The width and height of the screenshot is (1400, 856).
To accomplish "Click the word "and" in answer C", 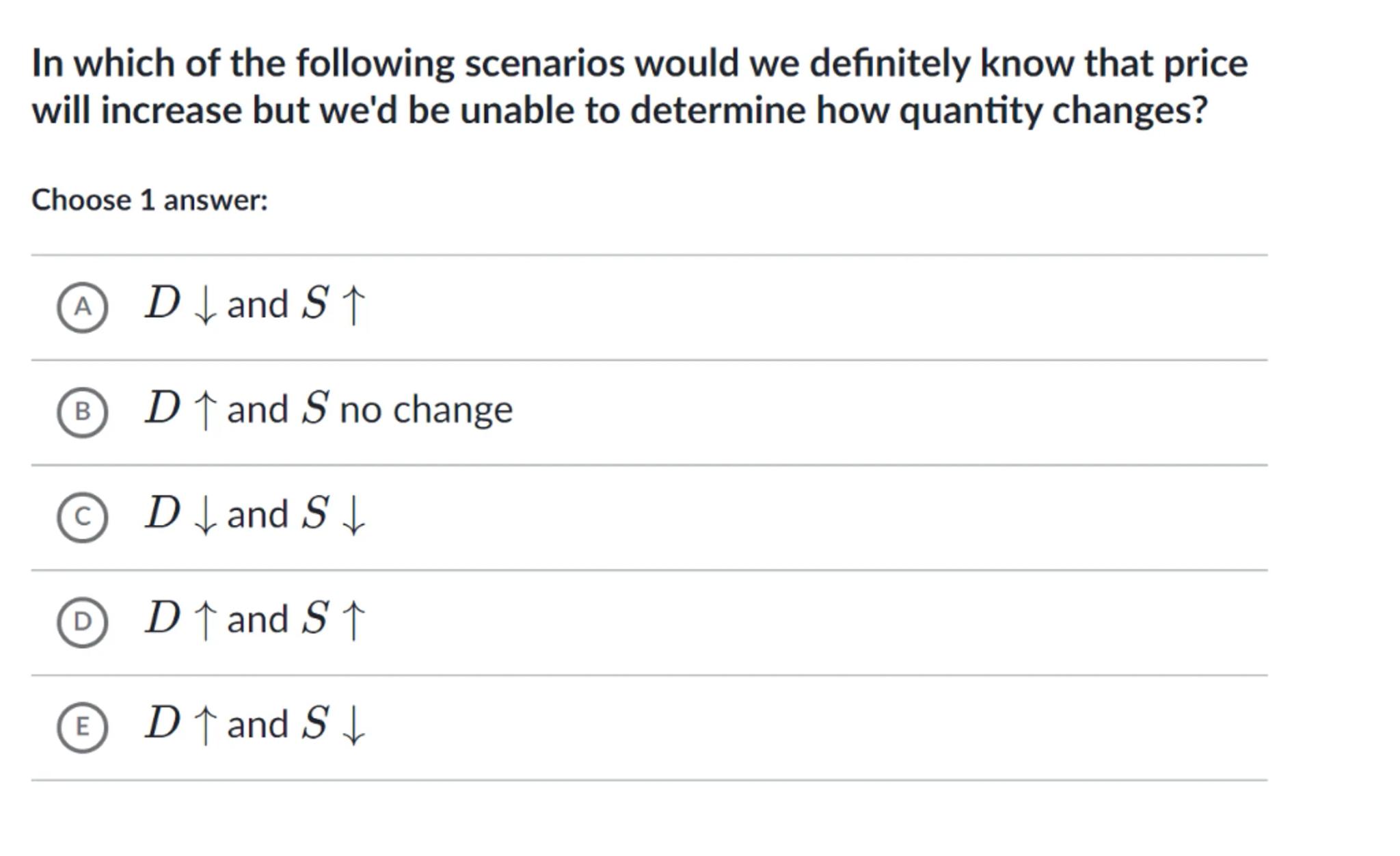I will pyautogui.click(x=257, y=515).
